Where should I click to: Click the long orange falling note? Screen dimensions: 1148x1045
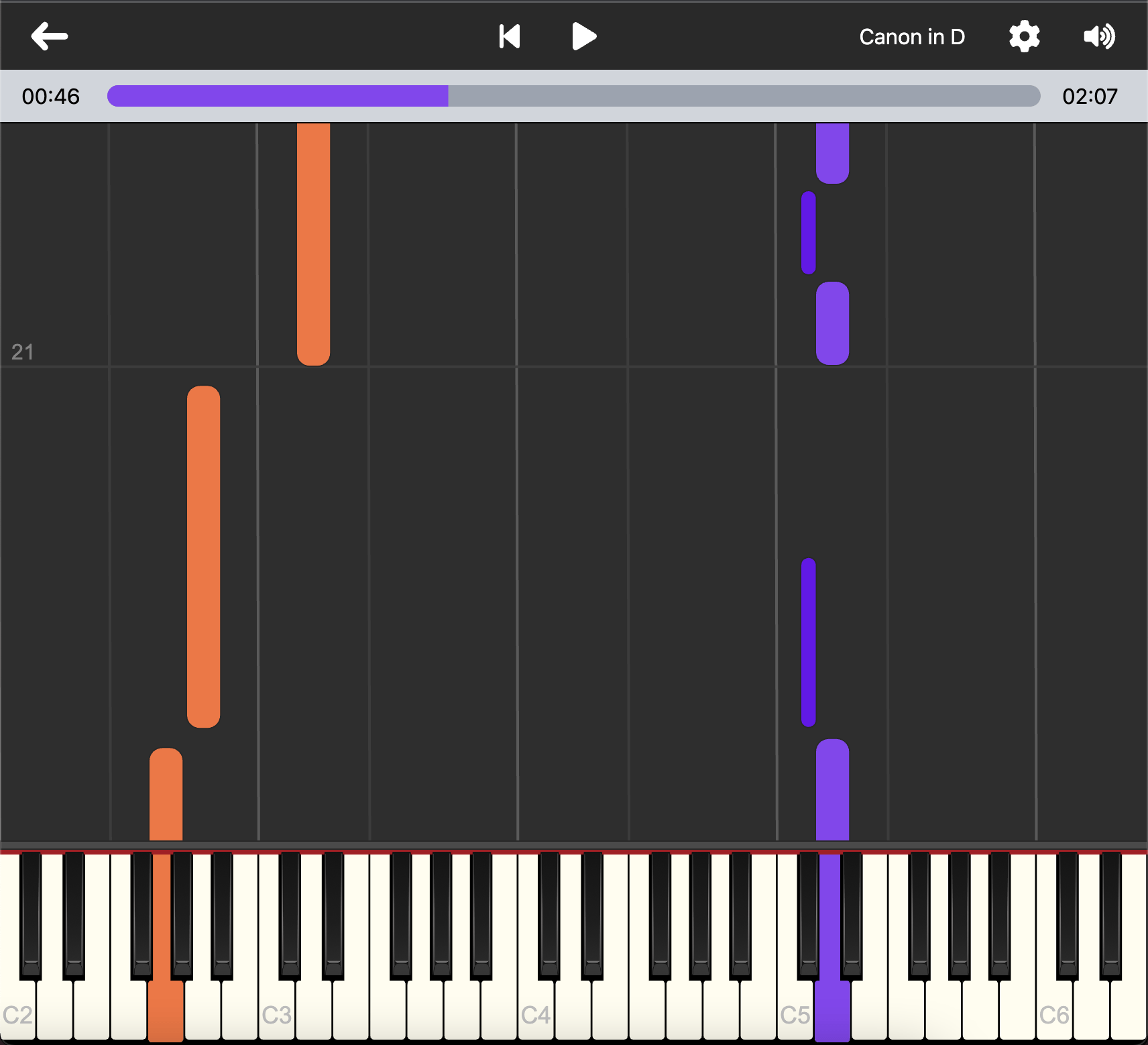tap(204, 557)
